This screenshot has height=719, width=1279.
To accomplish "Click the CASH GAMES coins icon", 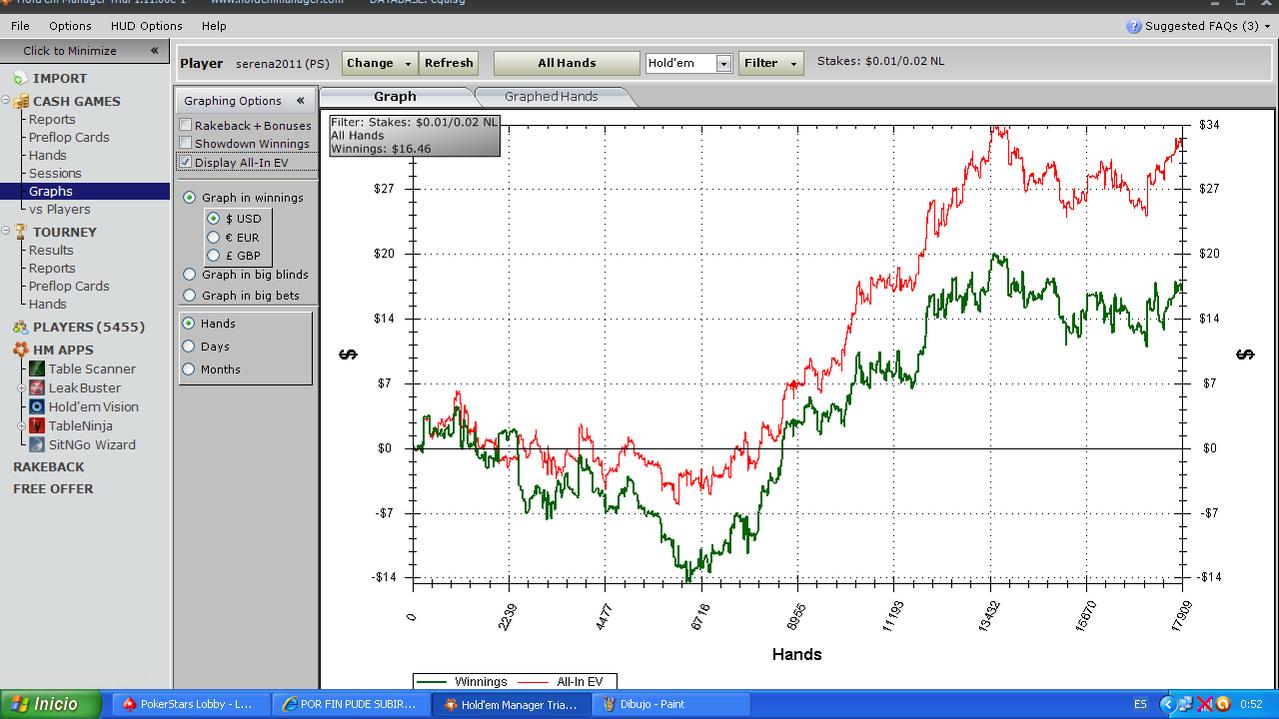I will coord(20,101).
